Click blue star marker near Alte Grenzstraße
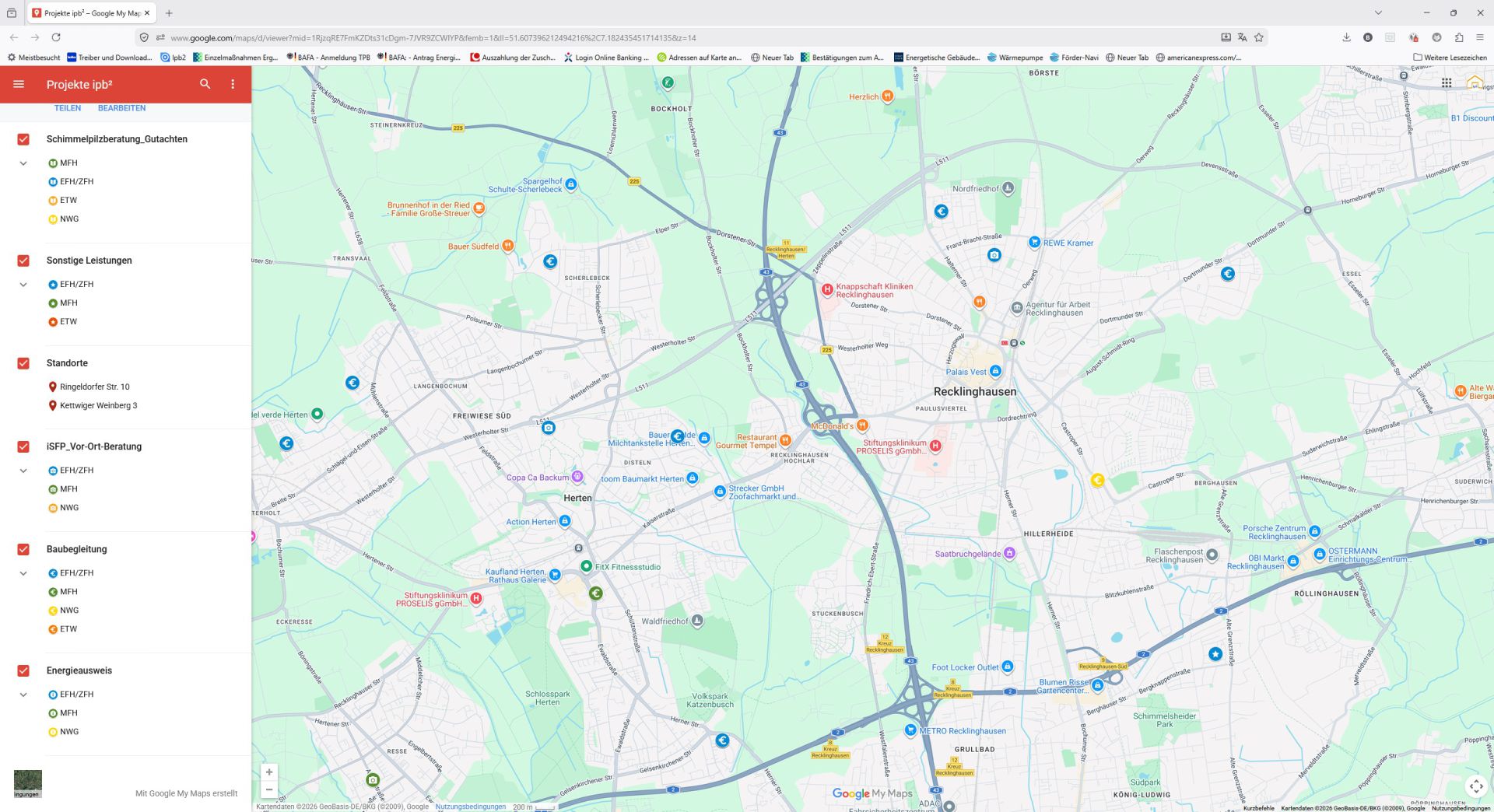Screen dimensions: 1494x812 (x=1215, y=654)
